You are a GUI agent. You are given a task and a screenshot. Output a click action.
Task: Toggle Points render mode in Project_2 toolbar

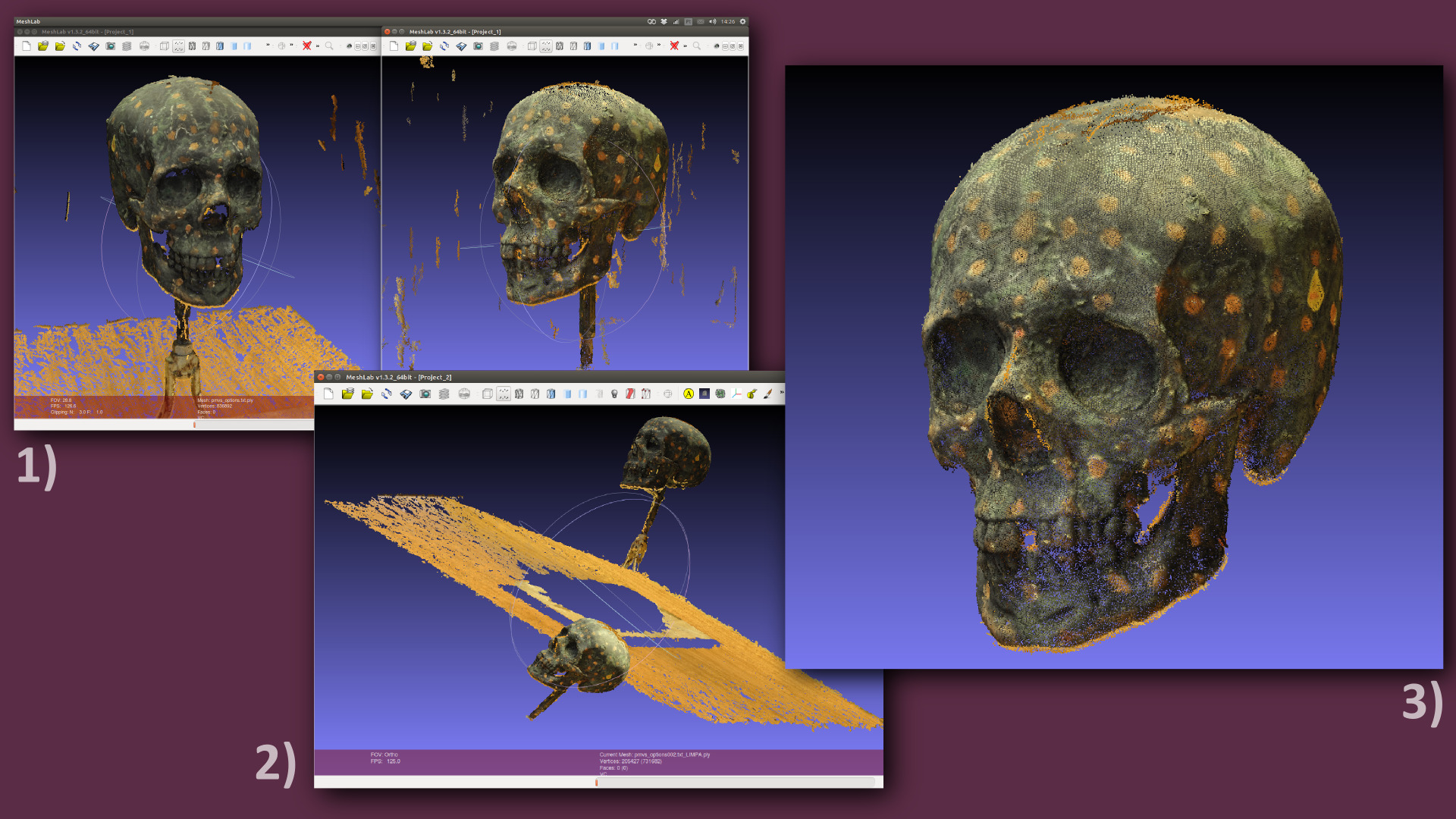pyautogui.click(x=504, y=394)
